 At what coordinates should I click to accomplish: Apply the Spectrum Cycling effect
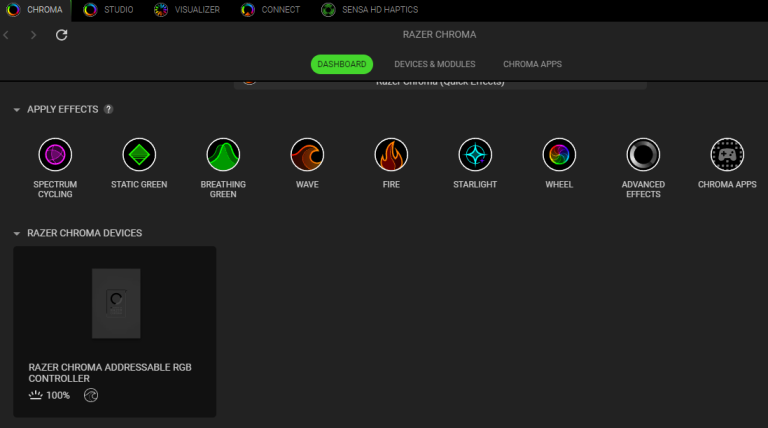pyautogui.click(x=54, y=155)
